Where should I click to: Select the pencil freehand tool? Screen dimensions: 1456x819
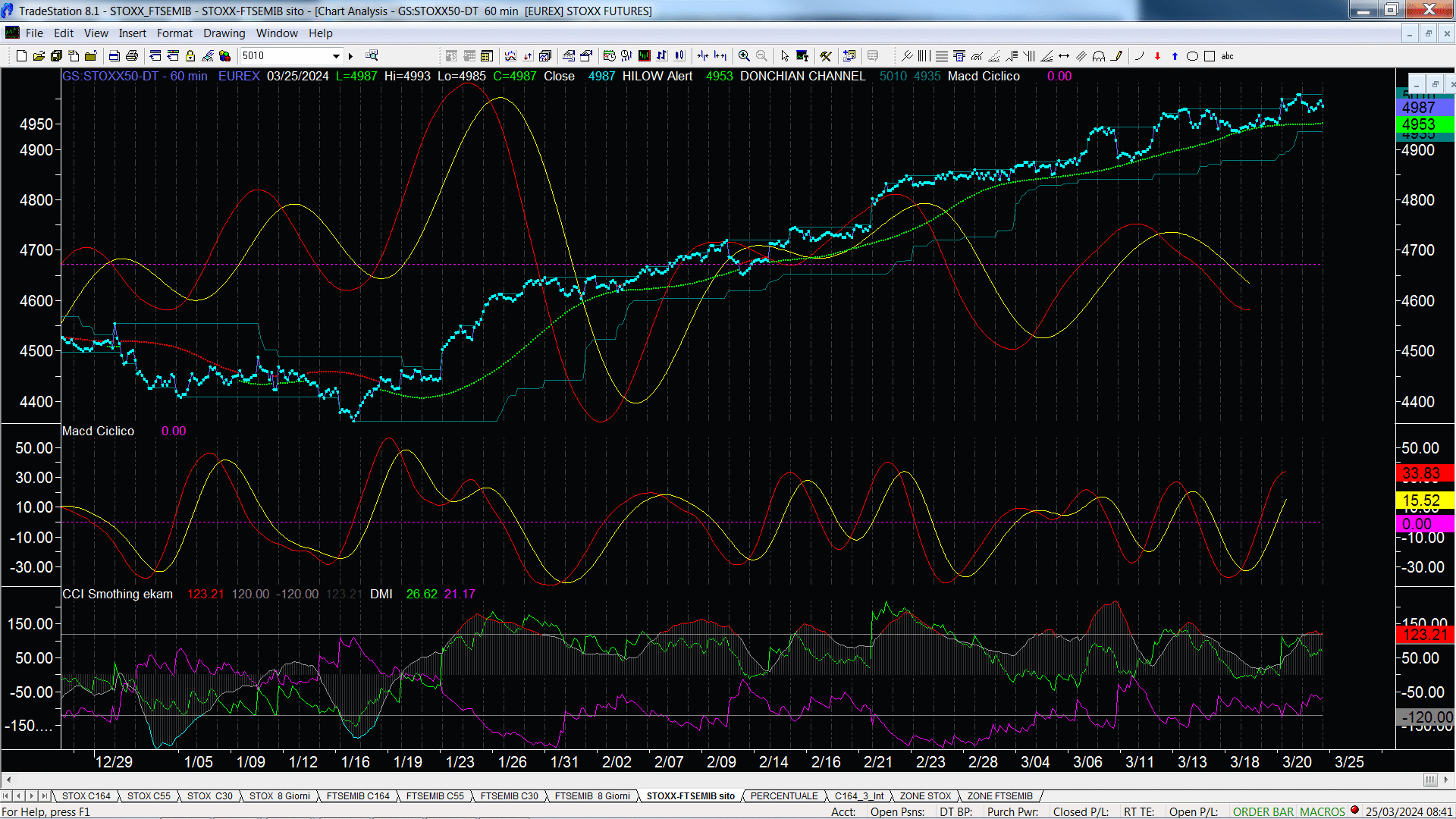[1116, 56]
